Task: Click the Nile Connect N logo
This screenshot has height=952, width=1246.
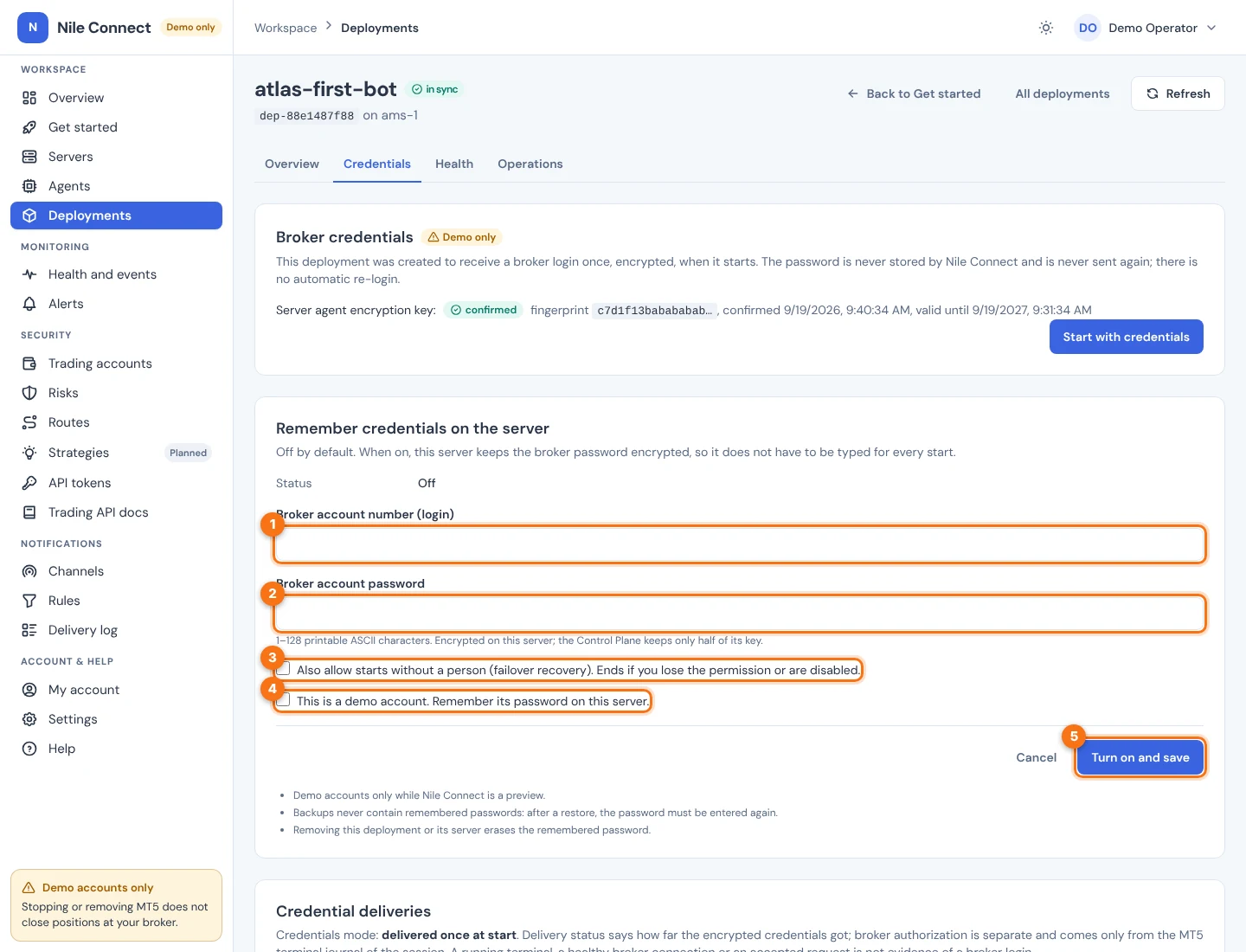Action: click(x=33, y=28)
